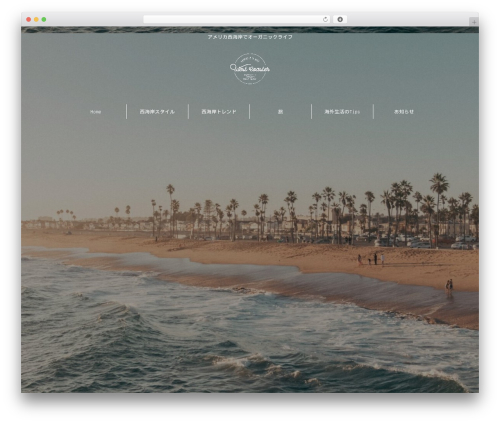Minimize the window with yellow button

[x=36, y=19]
